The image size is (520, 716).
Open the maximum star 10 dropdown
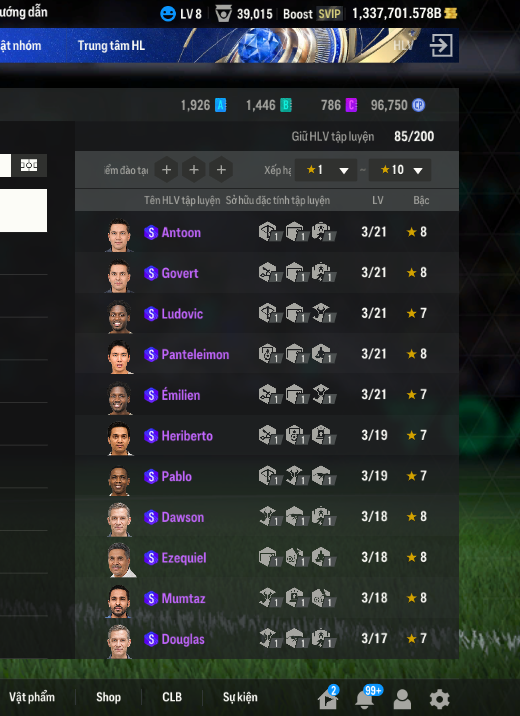tap(400, 170)
